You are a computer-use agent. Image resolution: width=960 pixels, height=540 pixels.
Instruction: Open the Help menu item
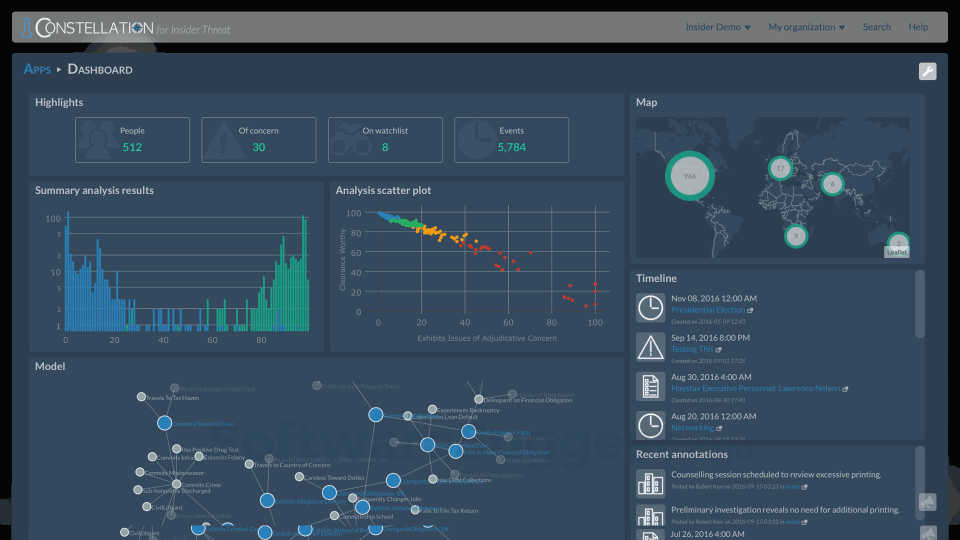pyautogui.click(x=918, y=27)
